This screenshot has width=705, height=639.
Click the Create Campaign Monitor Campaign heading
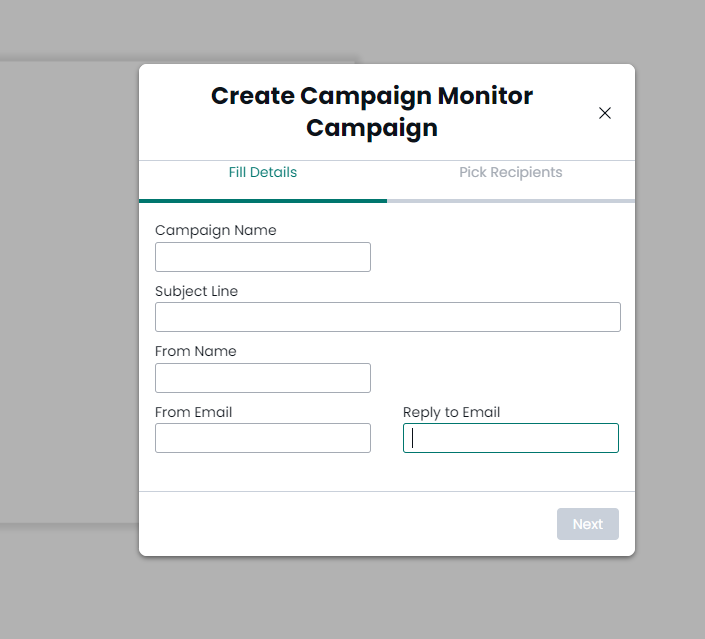[372, 112]
